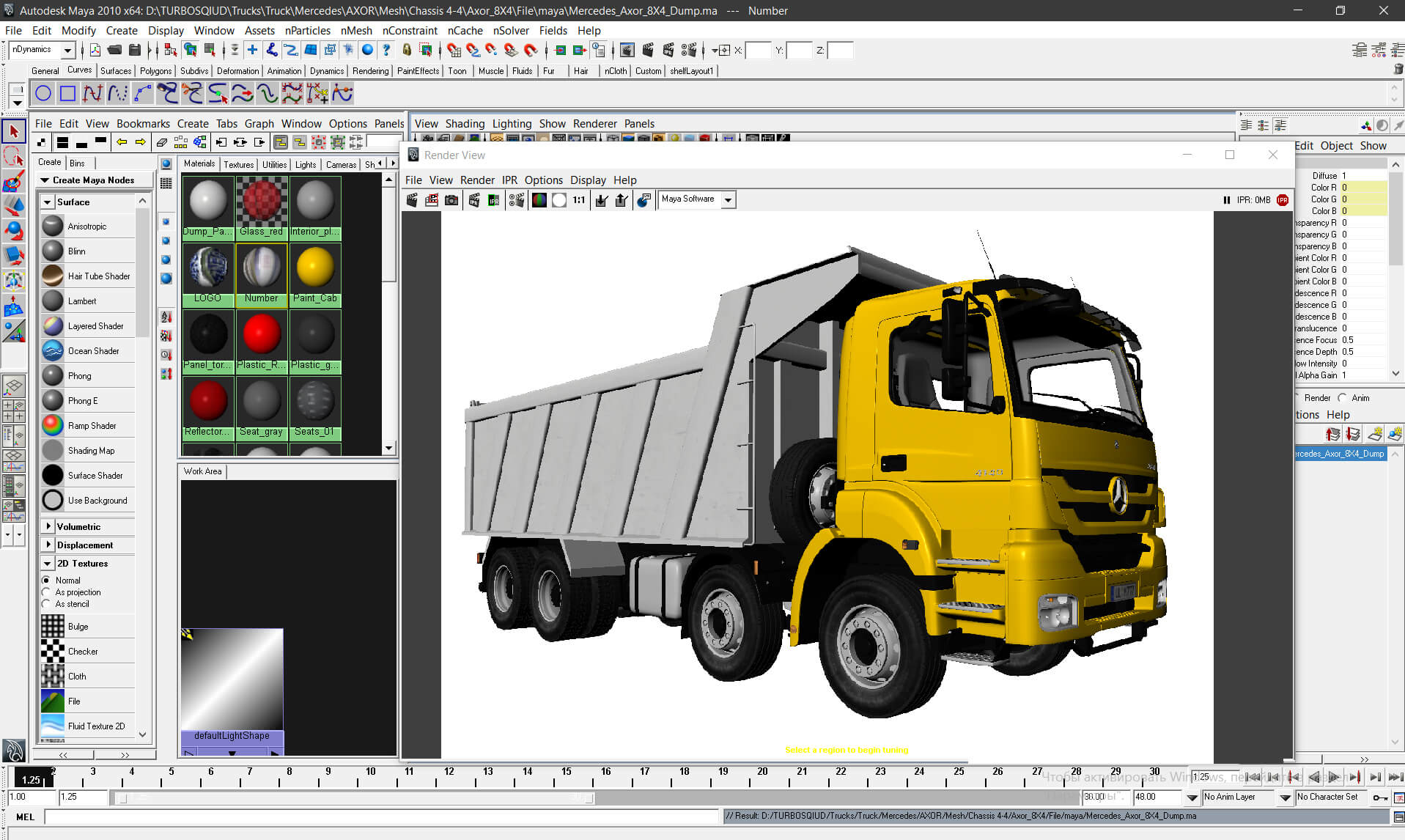Click the Render Region icon in Render View
1405x840 pixels.
(432, 199)
